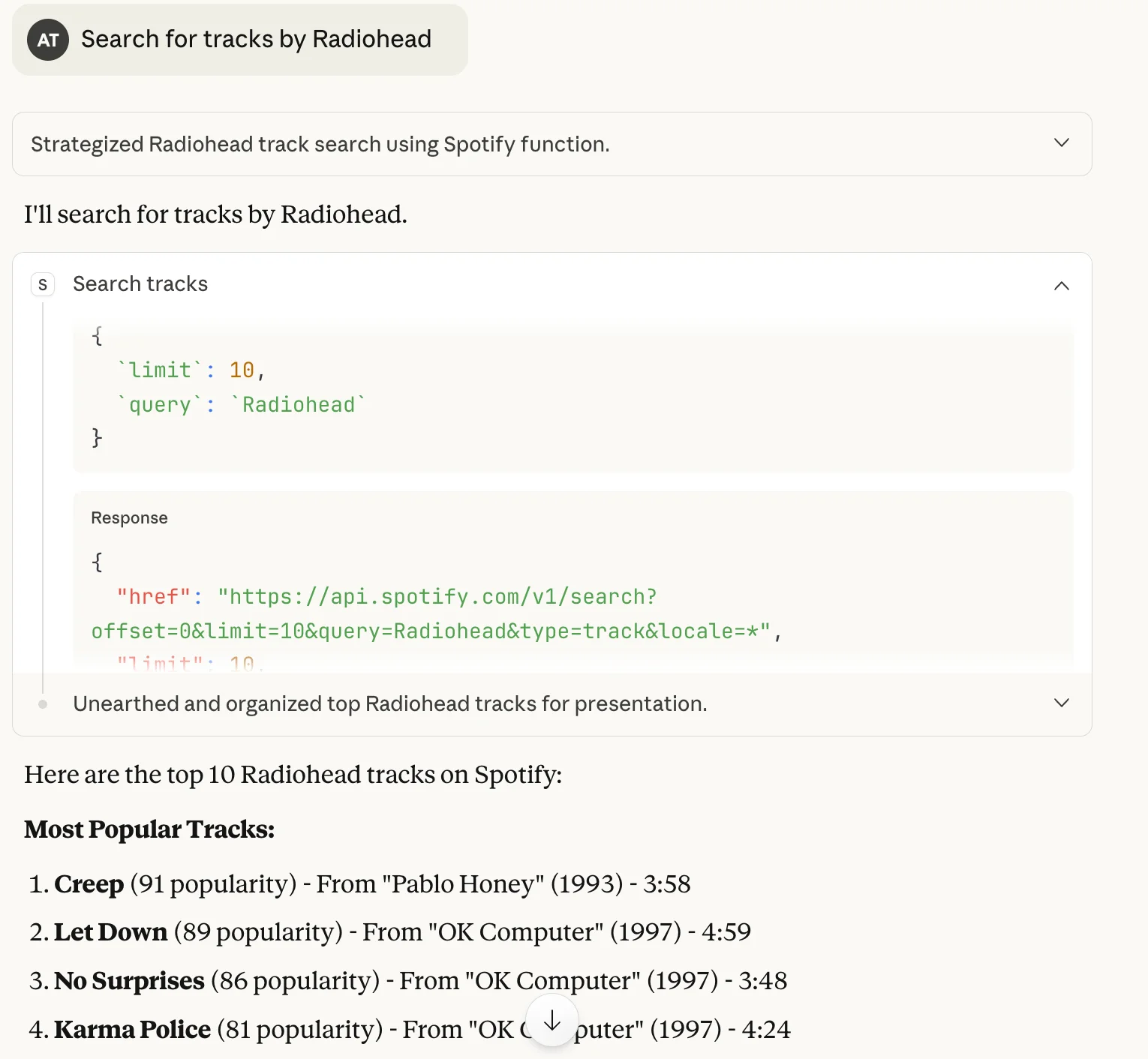Click the downward circle arrow near Karma Police
The height and width of the screenshot is (1059, 1148).
tap(551, 1020)
